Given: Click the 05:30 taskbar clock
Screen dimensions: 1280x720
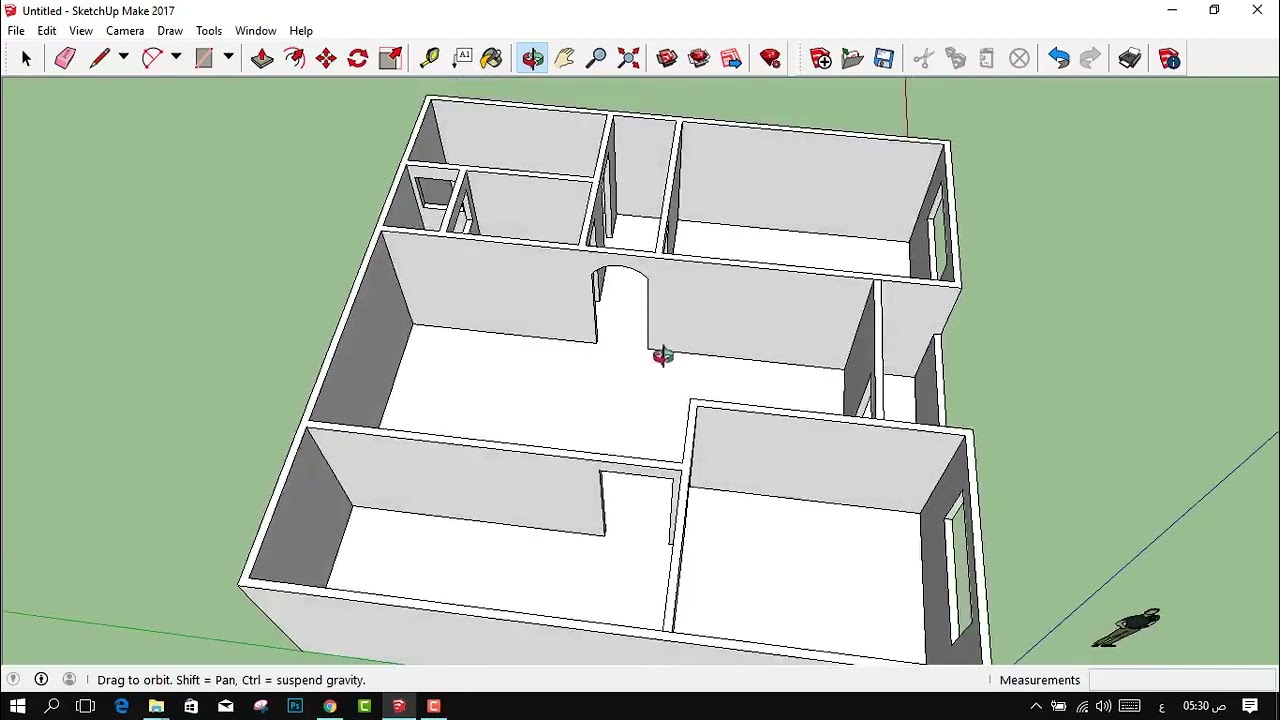Looking at the screenshot, I should coord(1204,706).
